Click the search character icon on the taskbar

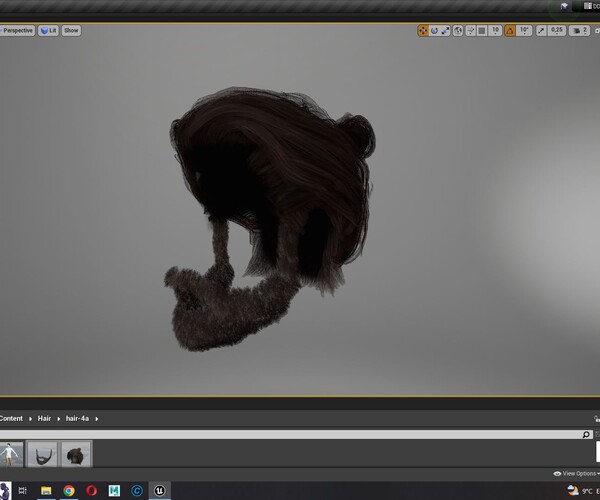pyautogui.click(x=5, y=491)
